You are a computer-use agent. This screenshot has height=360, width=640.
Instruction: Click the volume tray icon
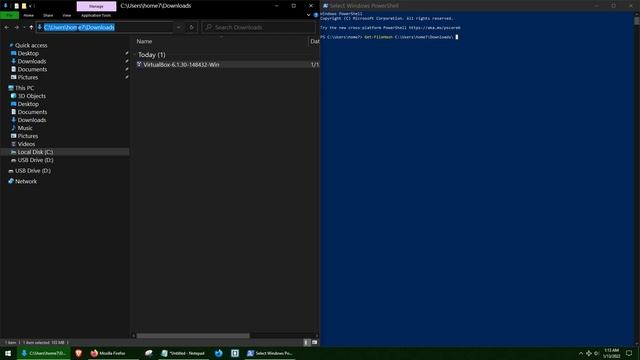596,353
